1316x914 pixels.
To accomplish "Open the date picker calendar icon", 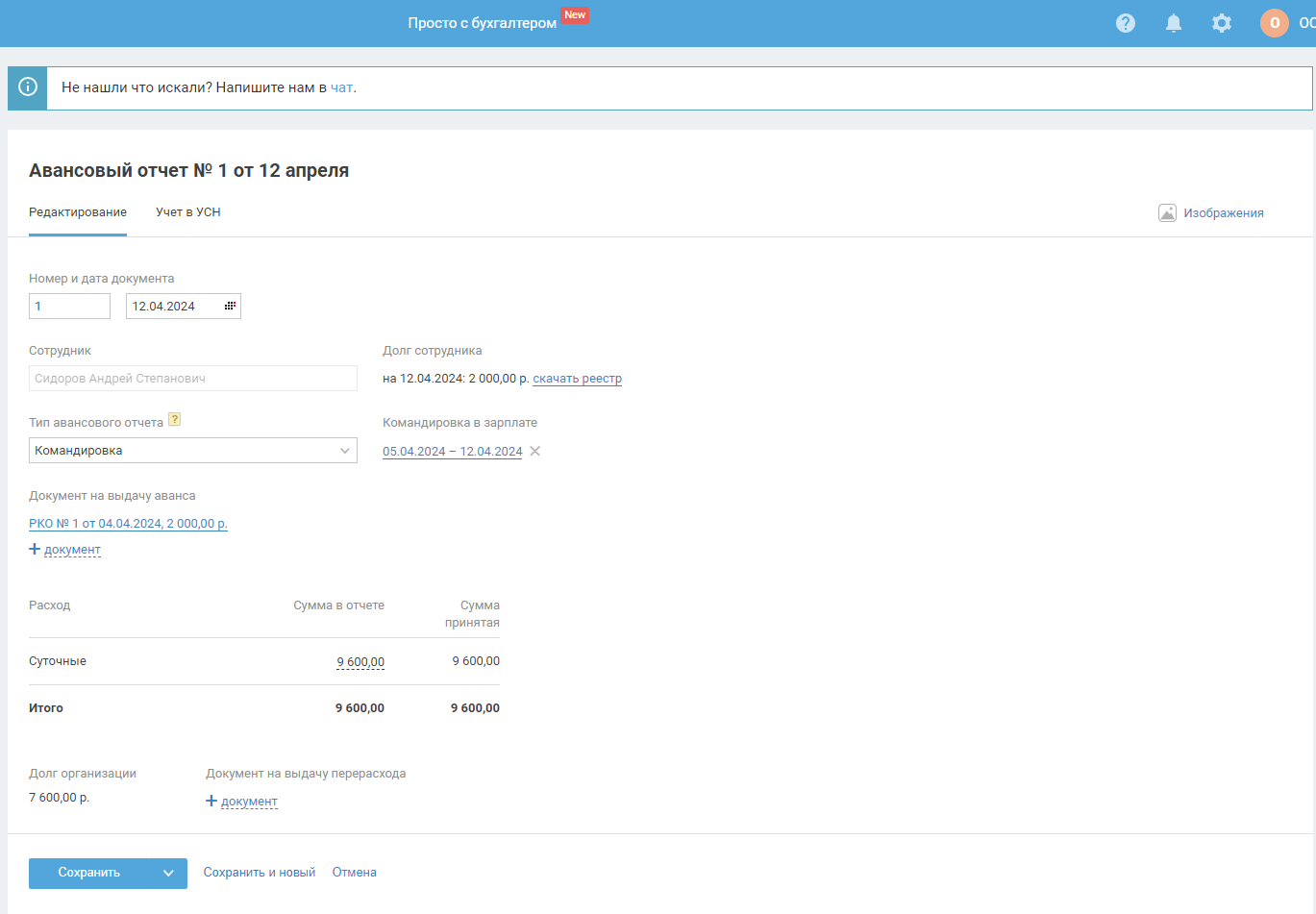I will point(230,306).
